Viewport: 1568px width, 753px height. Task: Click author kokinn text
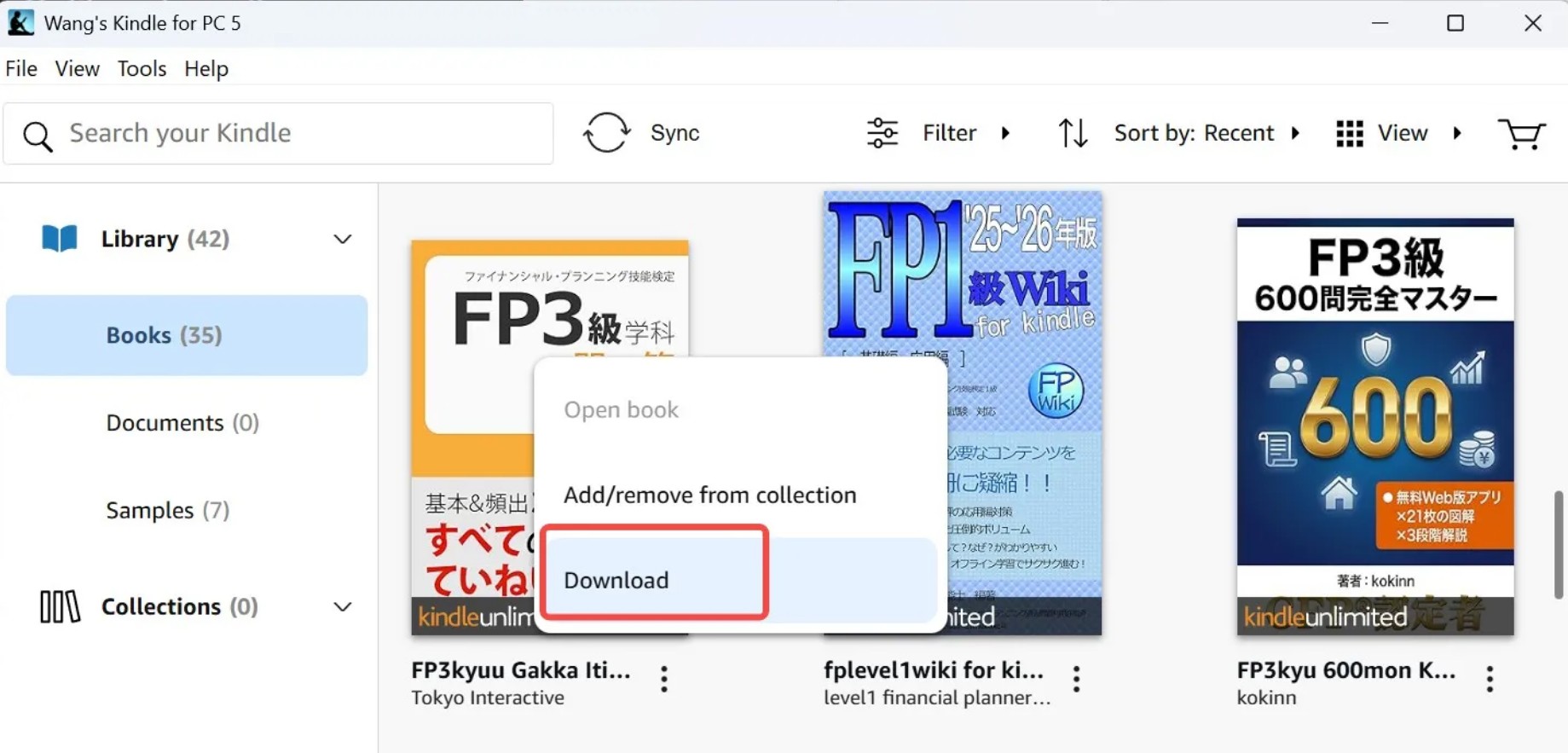click(1266, 698)
